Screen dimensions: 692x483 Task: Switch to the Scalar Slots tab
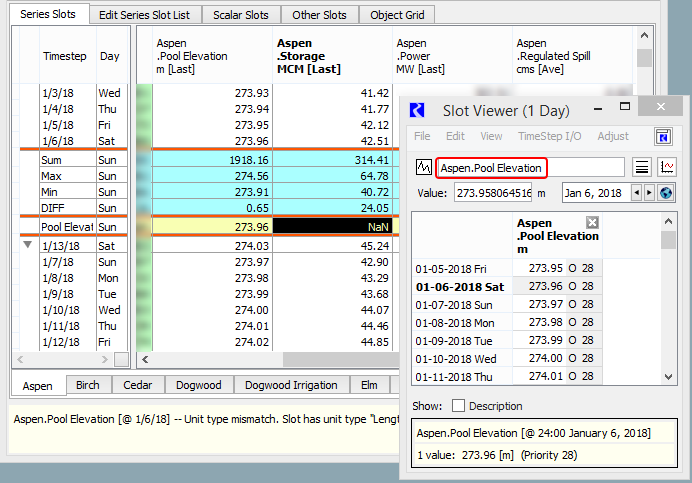(240, 15)
